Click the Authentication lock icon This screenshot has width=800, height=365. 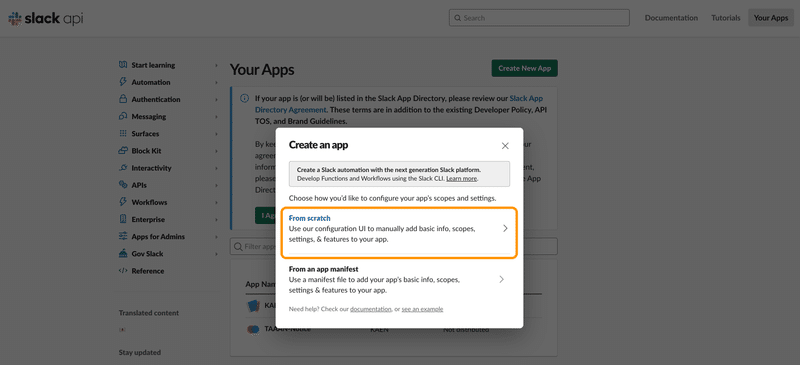pos(122,99)
